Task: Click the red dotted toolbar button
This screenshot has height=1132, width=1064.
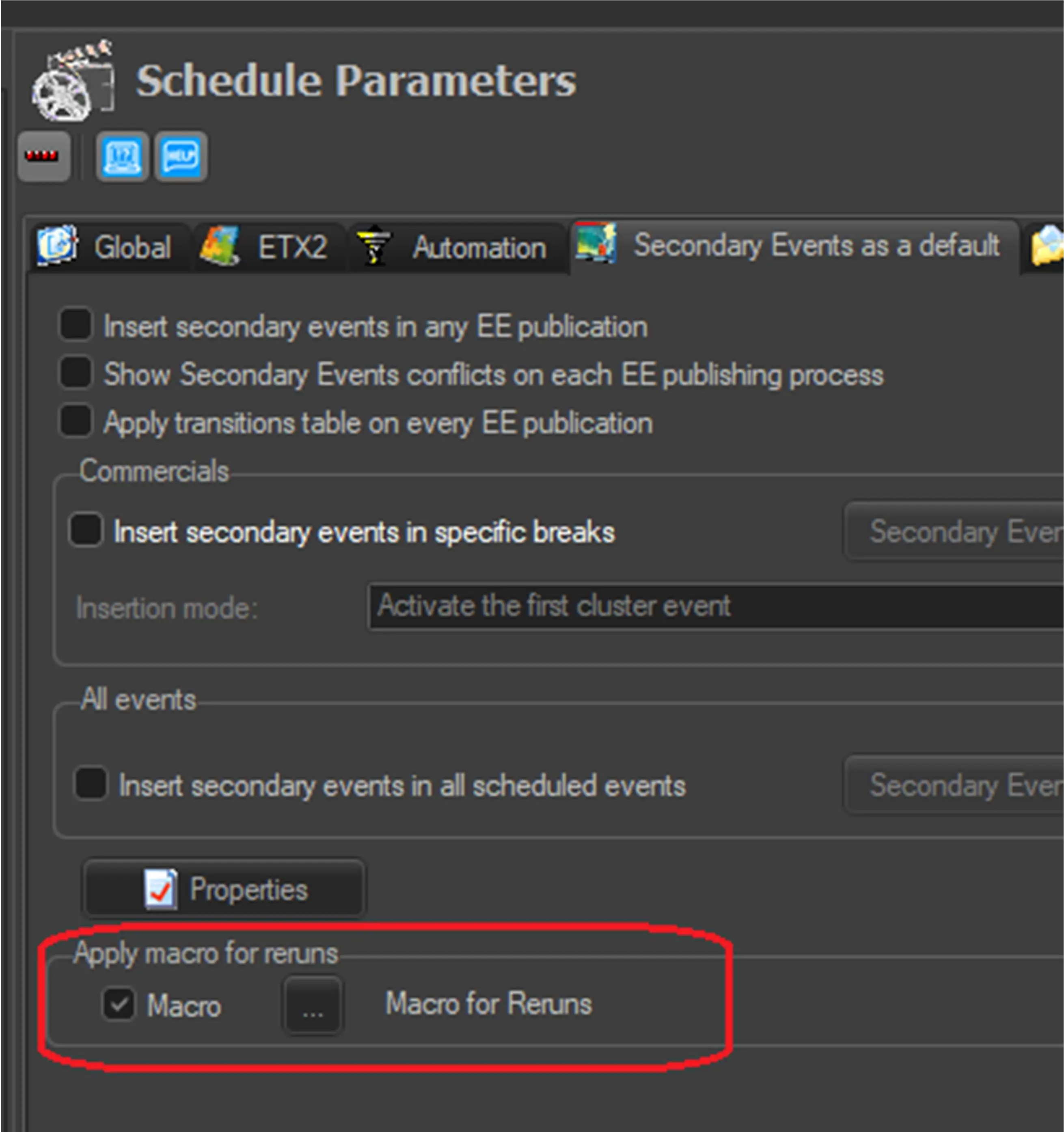Action: pos(44,156)
